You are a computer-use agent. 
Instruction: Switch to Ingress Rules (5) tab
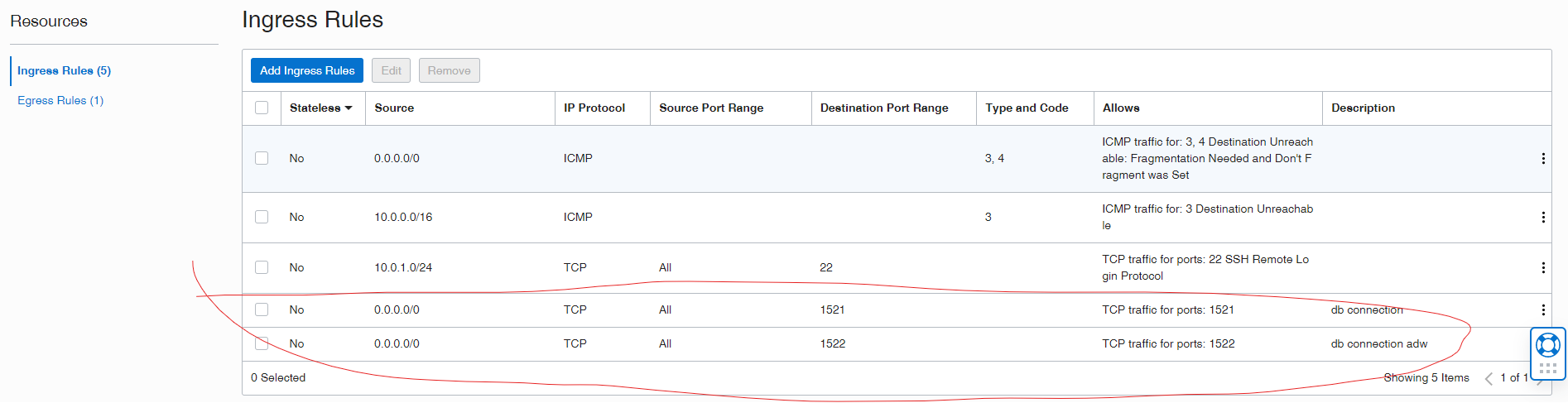point(64,70)
